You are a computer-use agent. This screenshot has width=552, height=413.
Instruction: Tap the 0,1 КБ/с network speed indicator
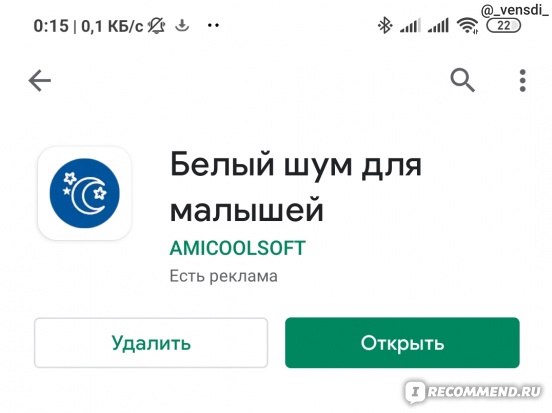click(112, 26)
